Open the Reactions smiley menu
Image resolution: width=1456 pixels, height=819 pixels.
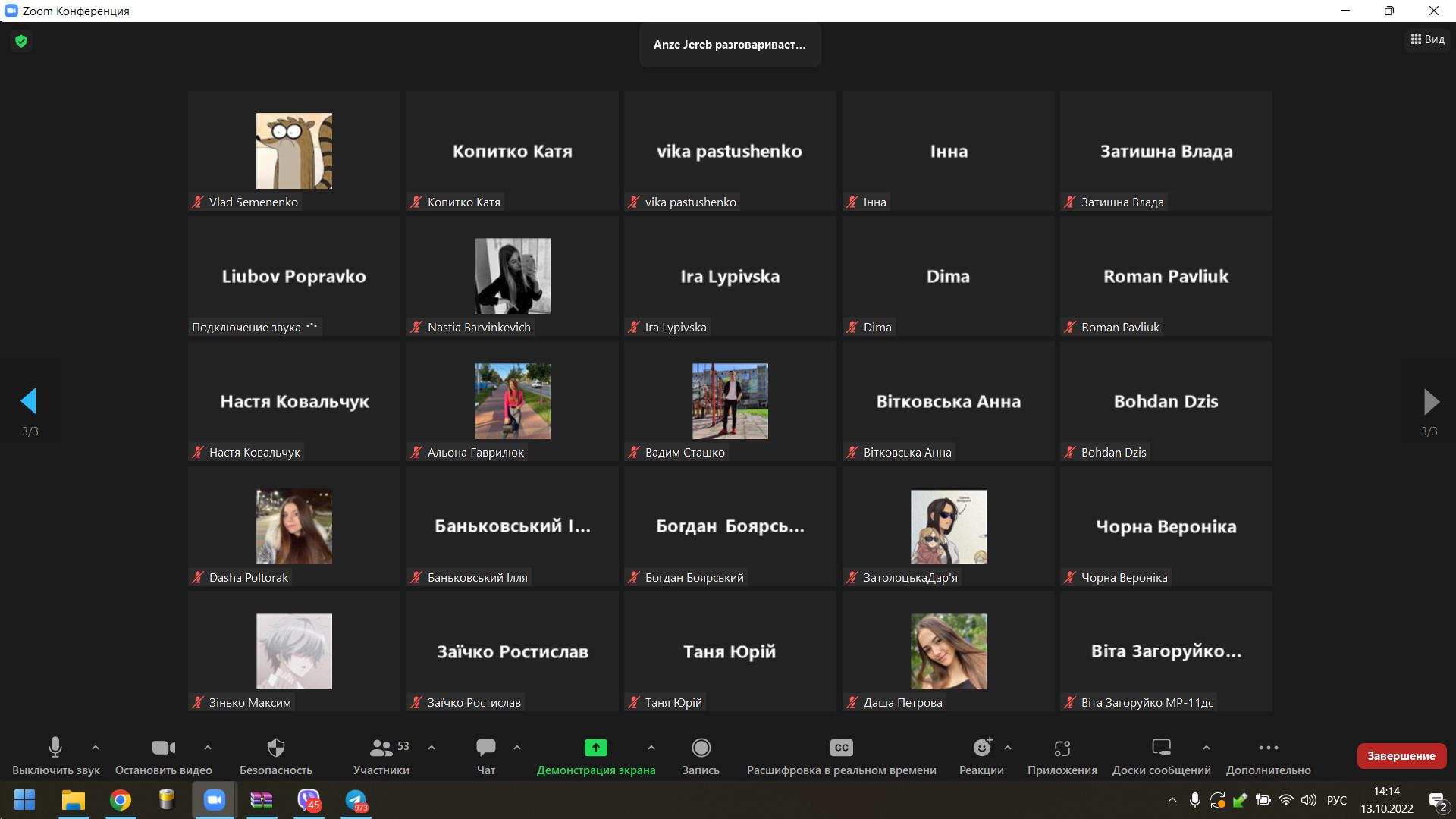tap(981, 748)
